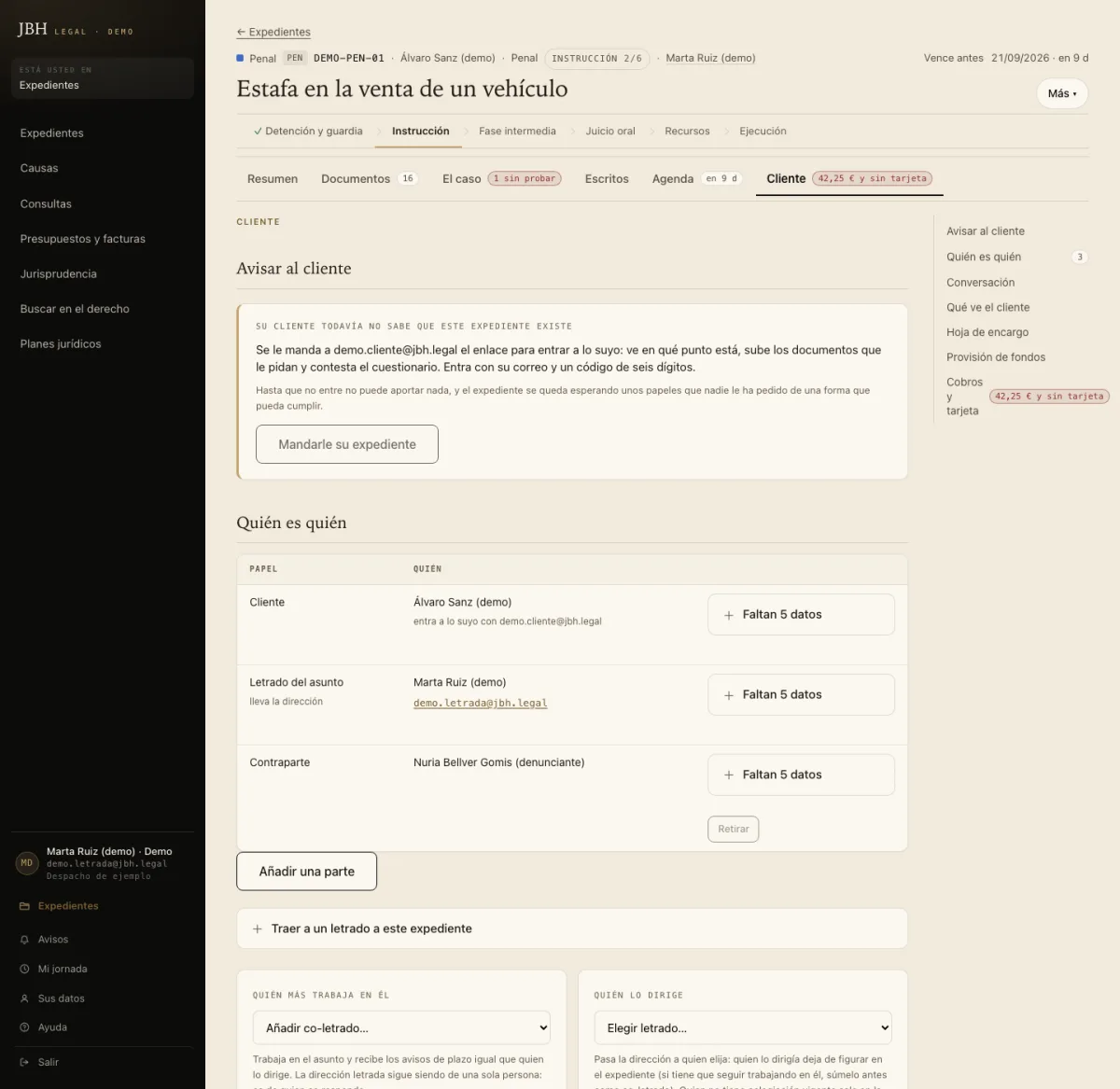Click the clock icon for Mi jornada
1120x1089 pixels.
point(24,969)
